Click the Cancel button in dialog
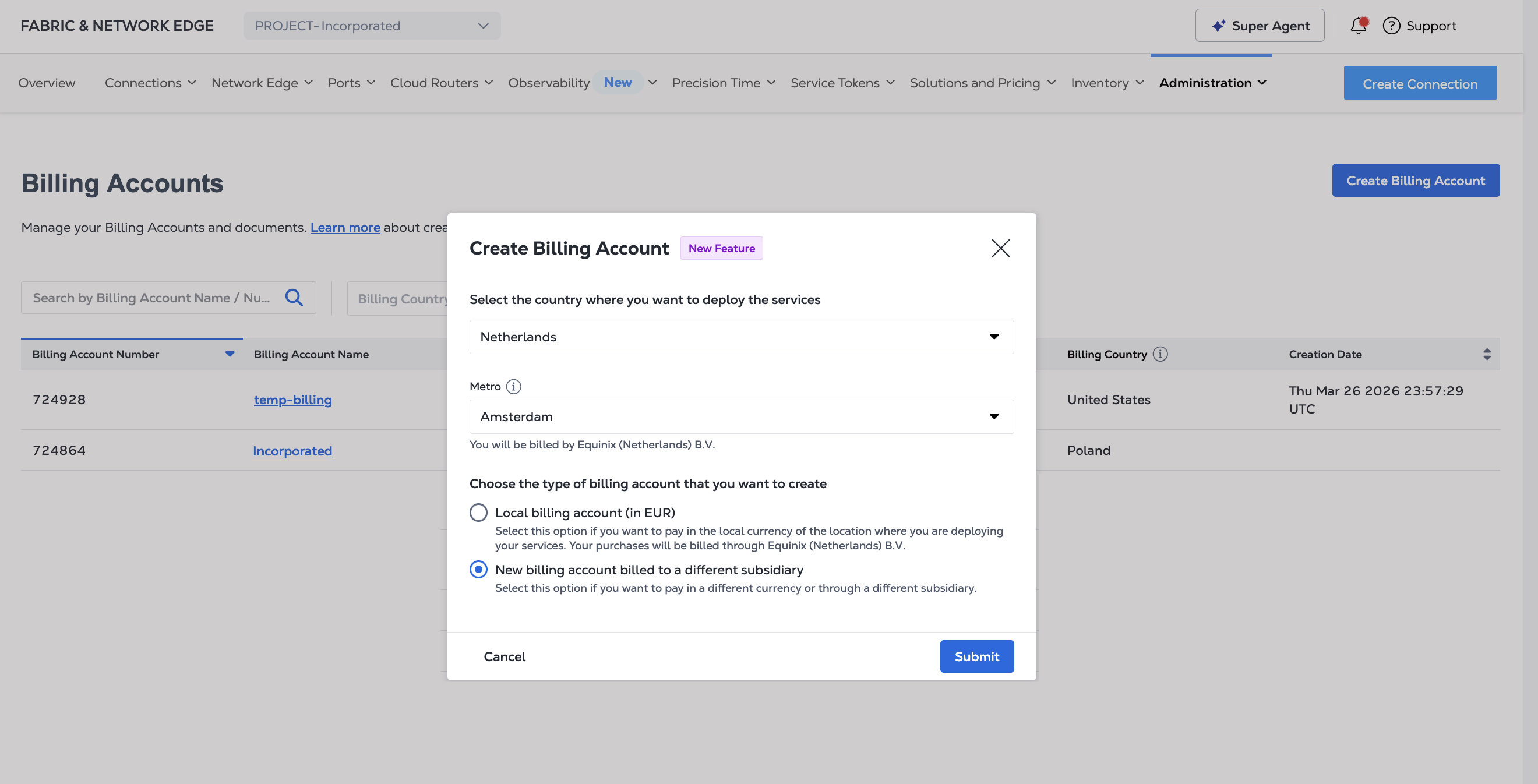 coord(504,656)
